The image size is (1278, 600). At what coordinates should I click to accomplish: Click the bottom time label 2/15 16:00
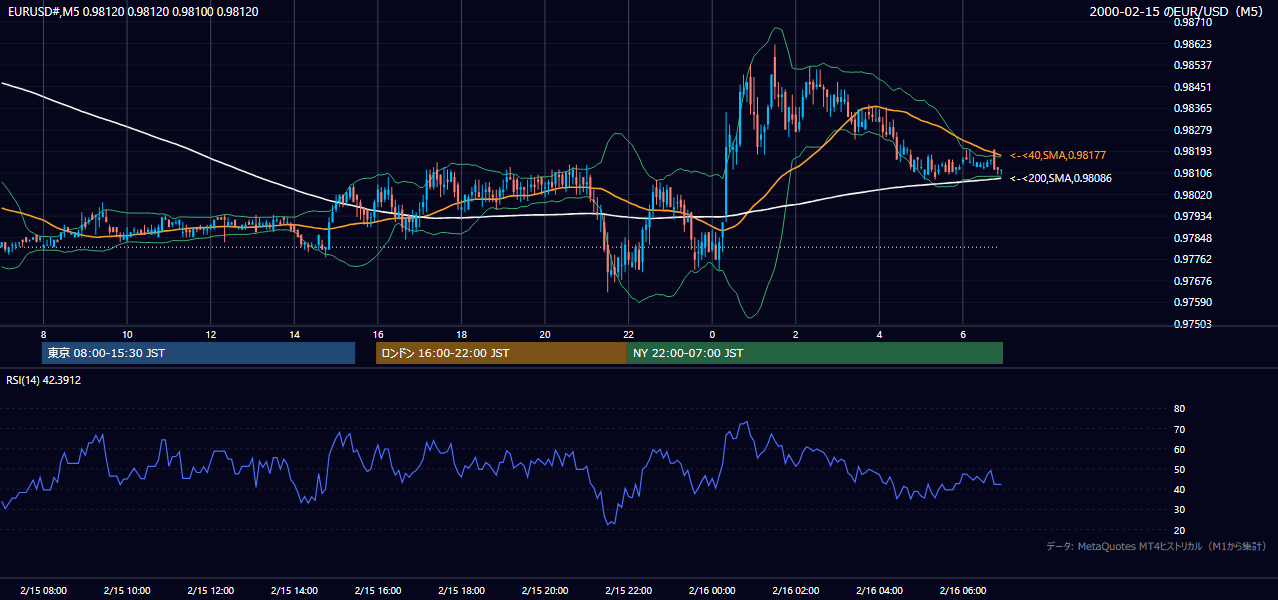click(378, 591)
